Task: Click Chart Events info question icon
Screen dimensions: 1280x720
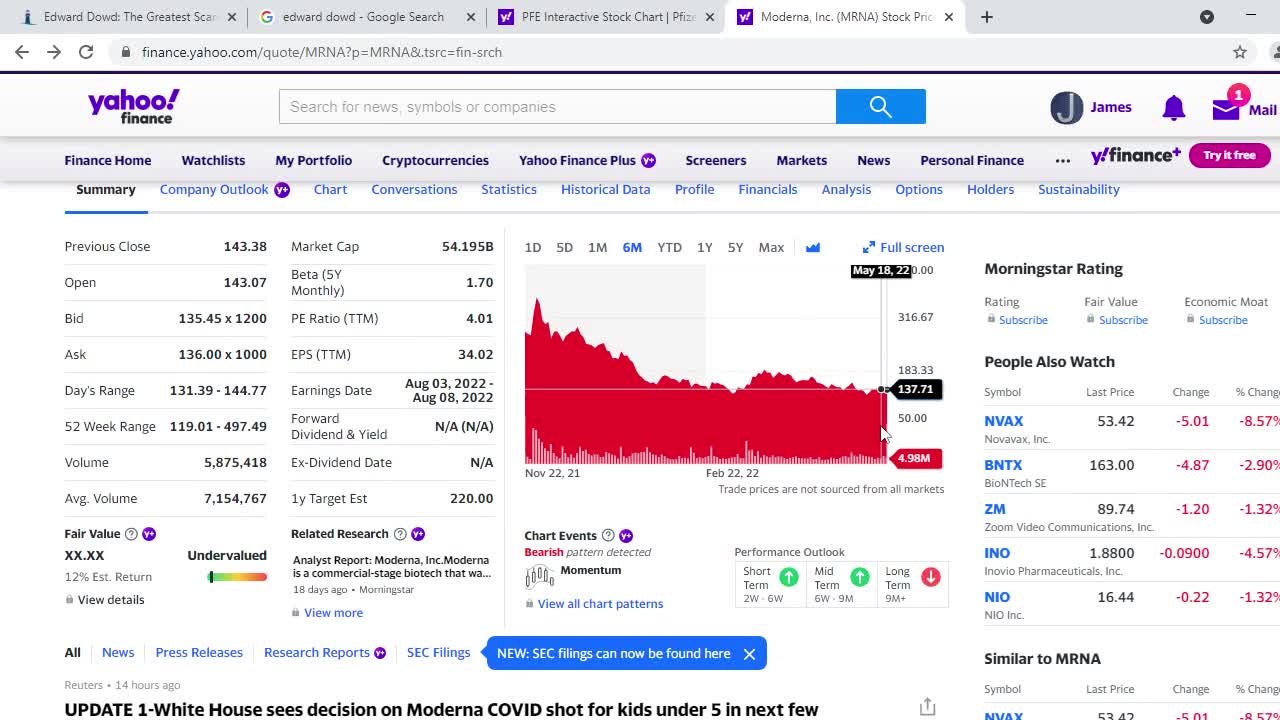Action: tap(608, 536)
